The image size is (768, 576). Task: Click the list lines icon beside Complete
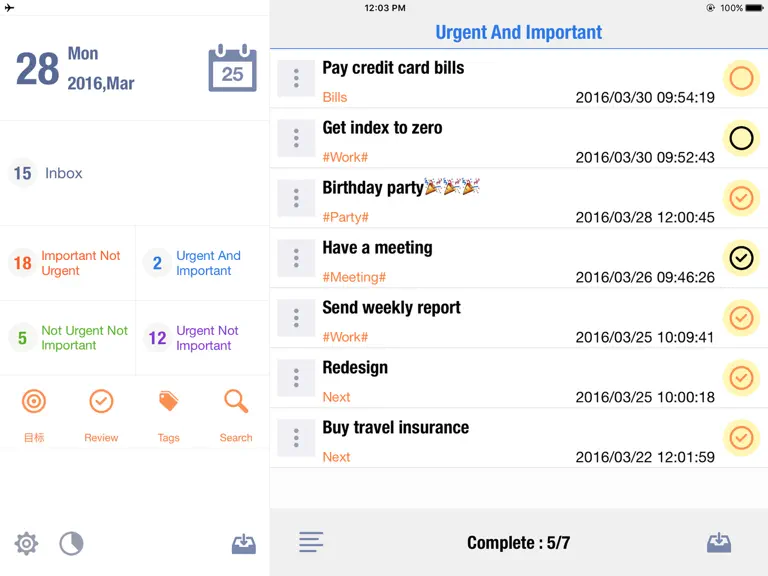coord(311,542)
